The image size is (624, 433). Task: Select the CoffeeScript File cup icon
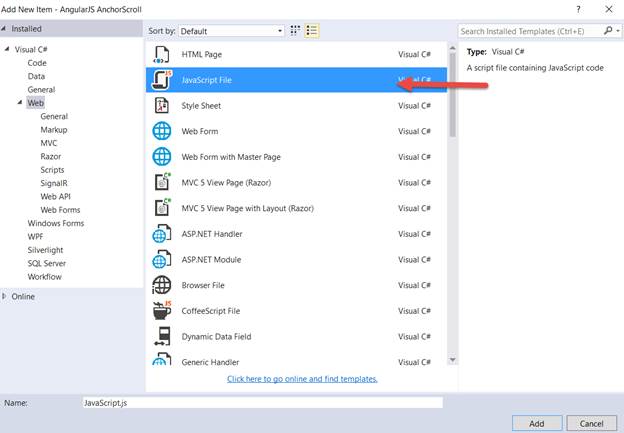[x=162, y=310]
